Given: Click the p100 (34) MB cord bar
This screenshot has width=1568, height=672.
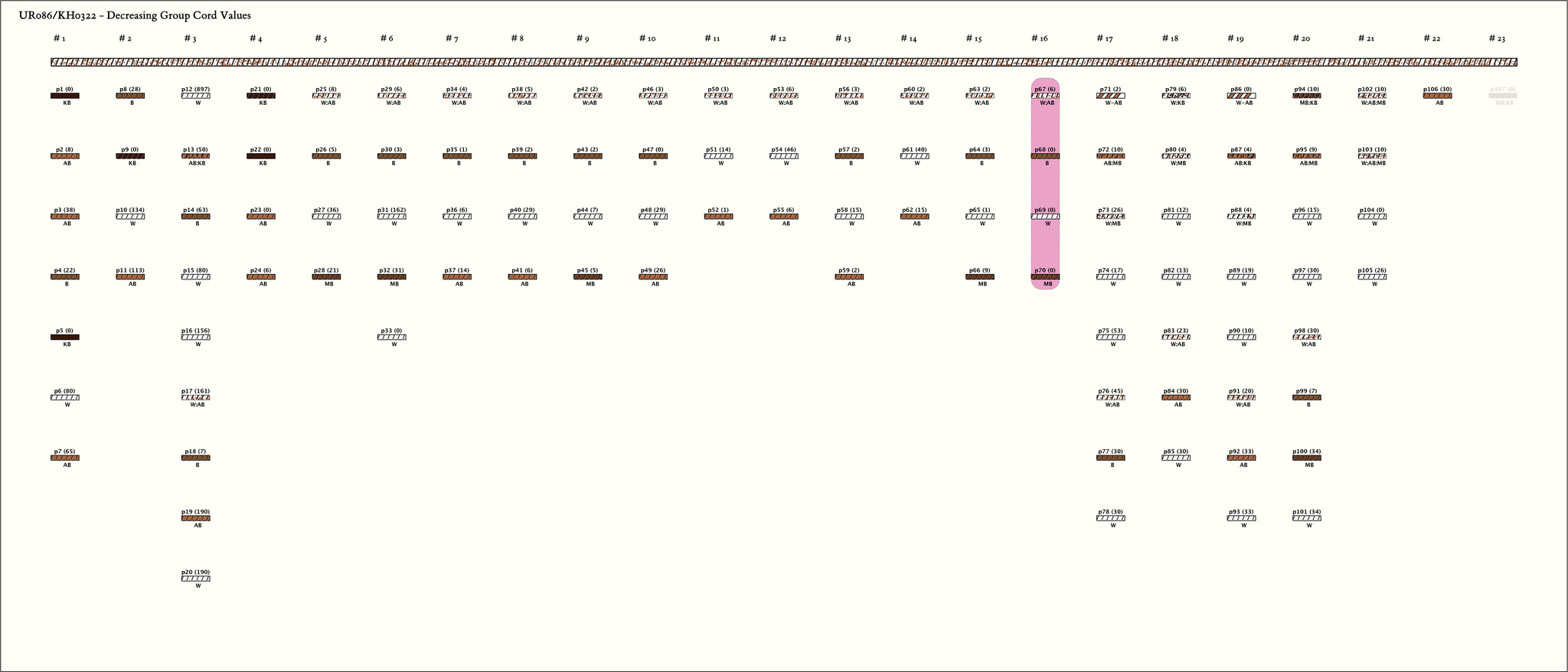Looking at the screenshot, I should point(1306,458).
